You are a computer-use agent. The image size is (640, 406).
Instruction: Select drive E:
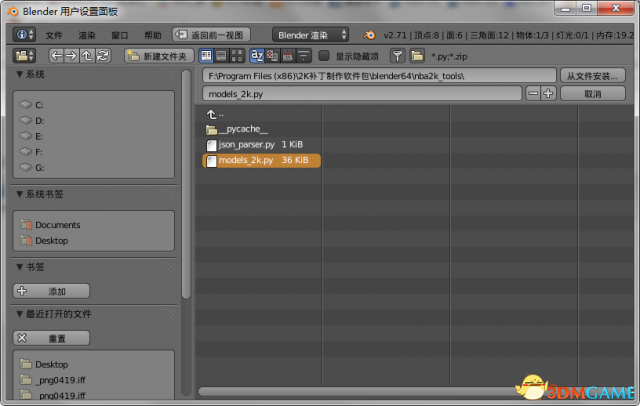(x=93, y=136)
